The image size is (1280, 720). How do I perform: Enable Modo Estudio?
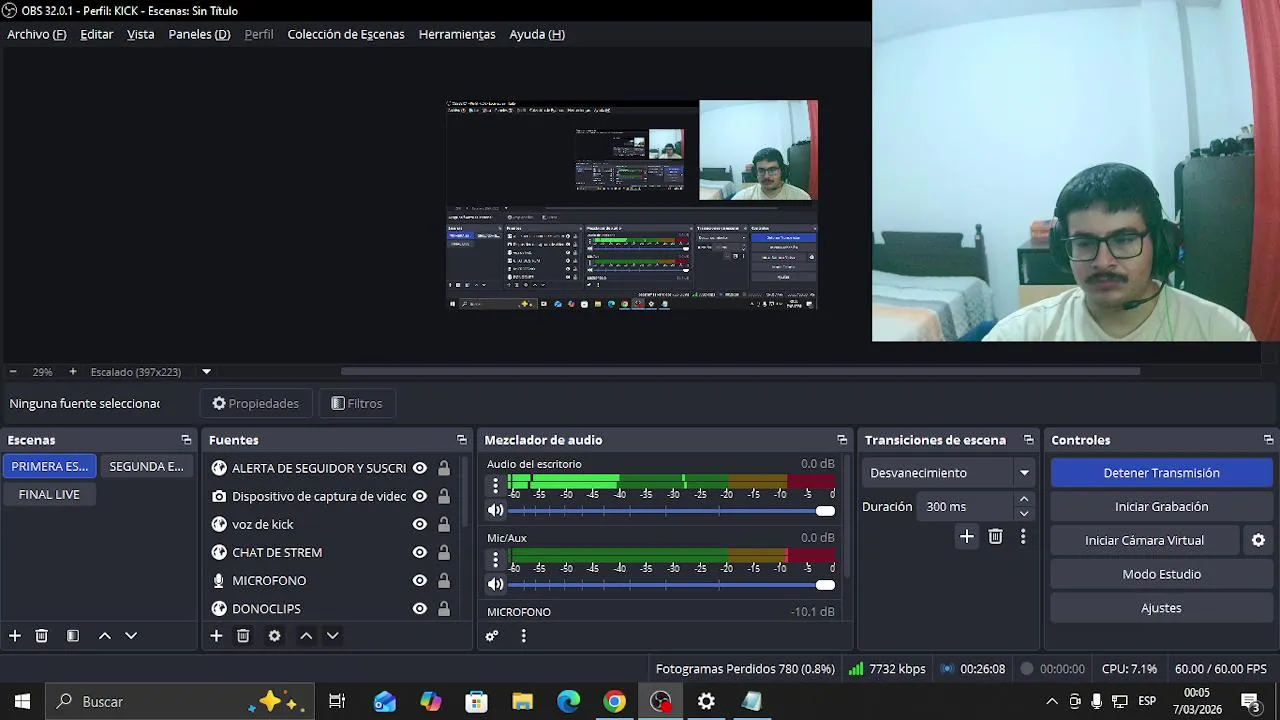[1161, 574]
